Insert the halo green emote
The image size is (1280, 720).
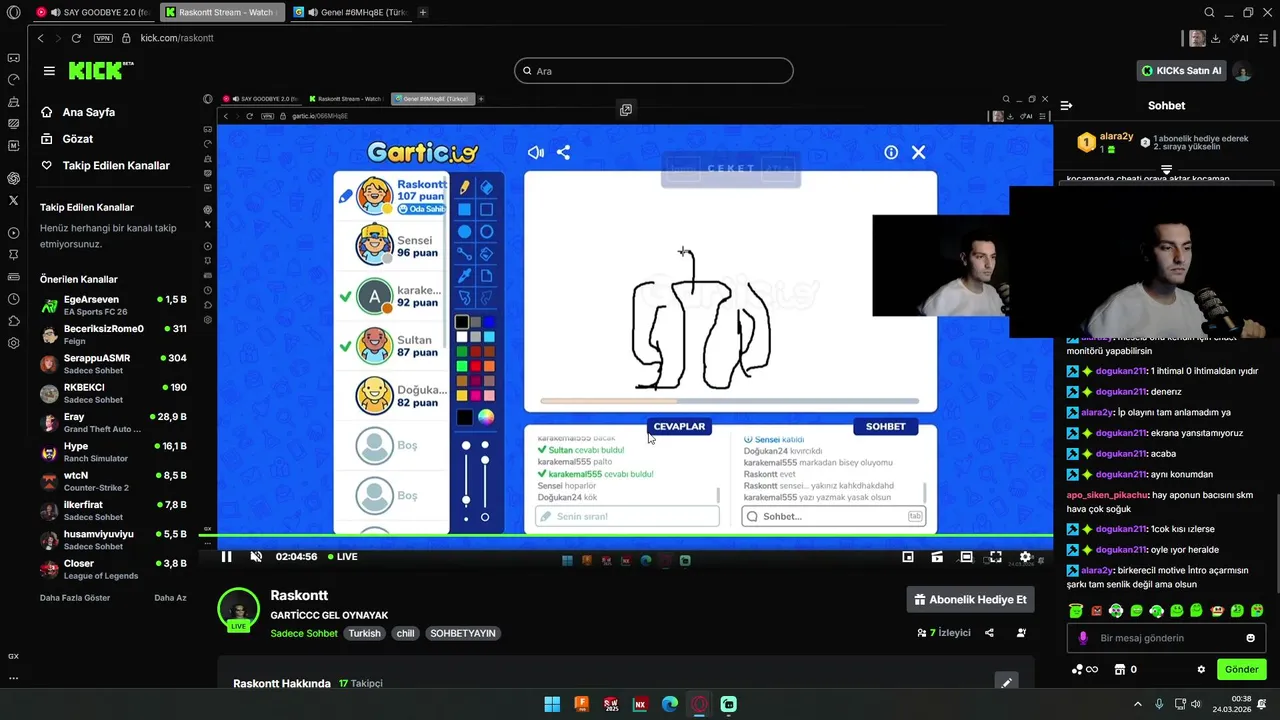(1076, 610)
